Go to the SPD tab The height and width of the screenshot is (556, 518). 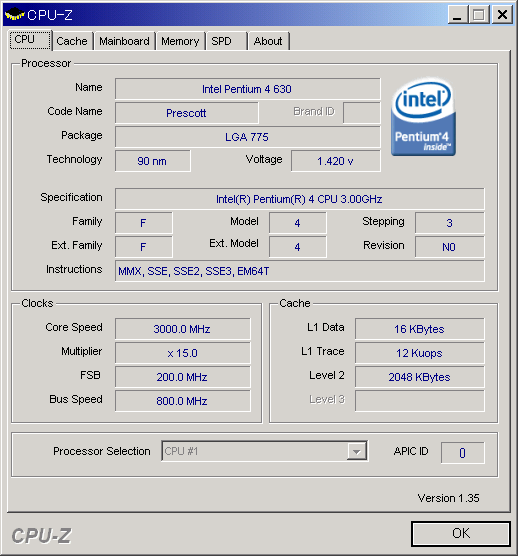click(226, 41)
